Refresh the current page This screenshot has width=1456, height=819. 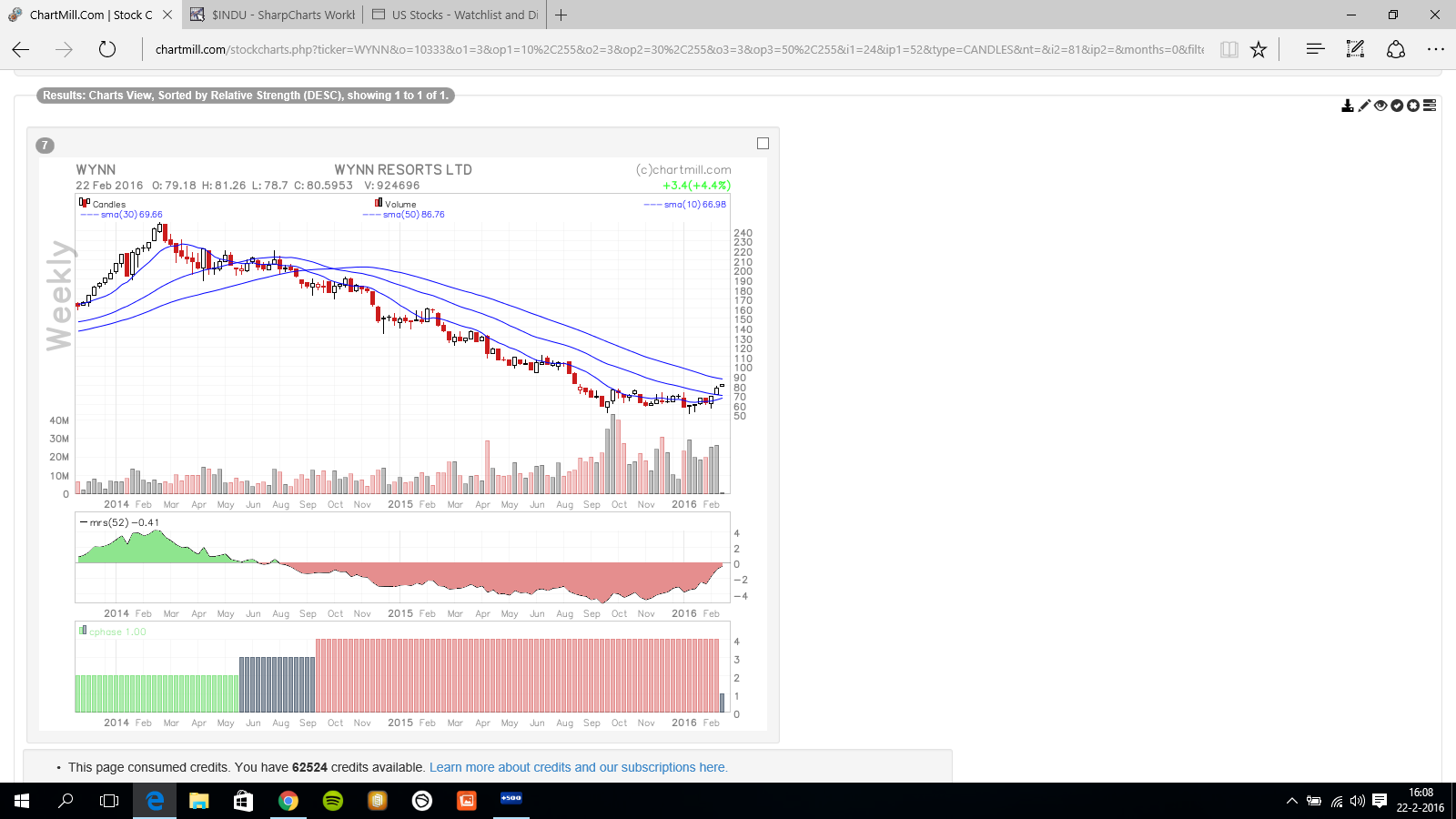107,50
